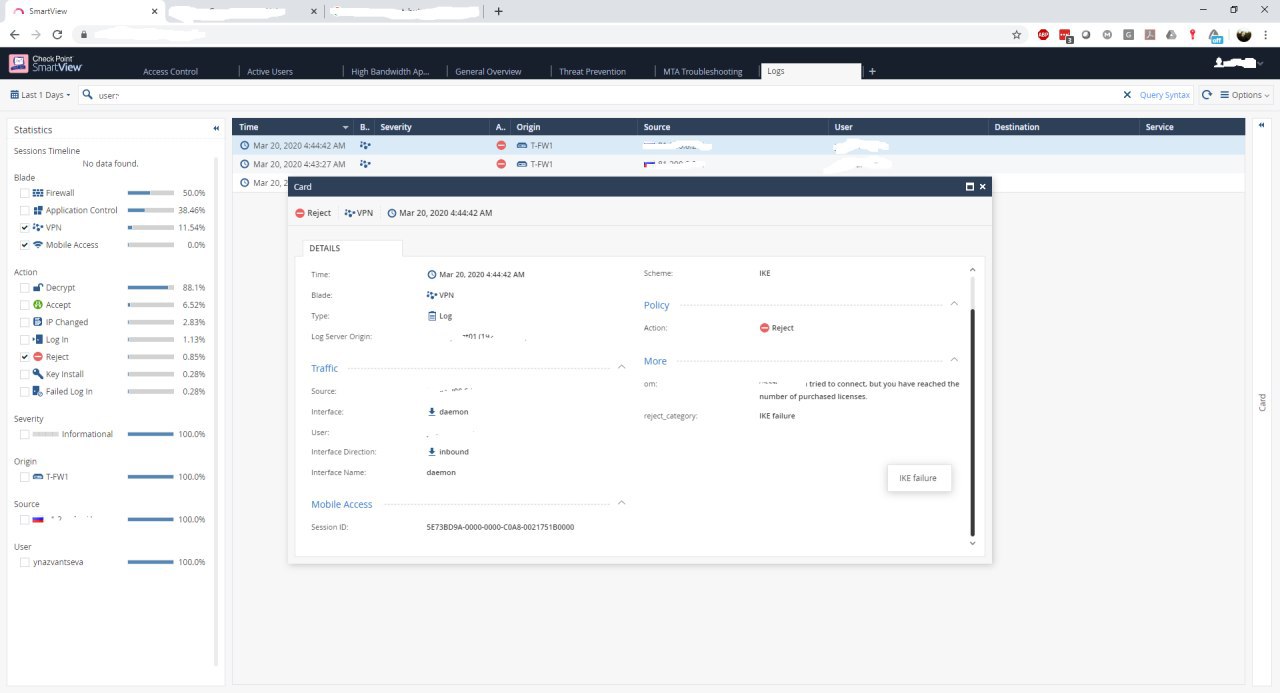Screen dimensions: 1280x693
Task: Uncheck the VPN blade filter
Action: pos(25,227)
